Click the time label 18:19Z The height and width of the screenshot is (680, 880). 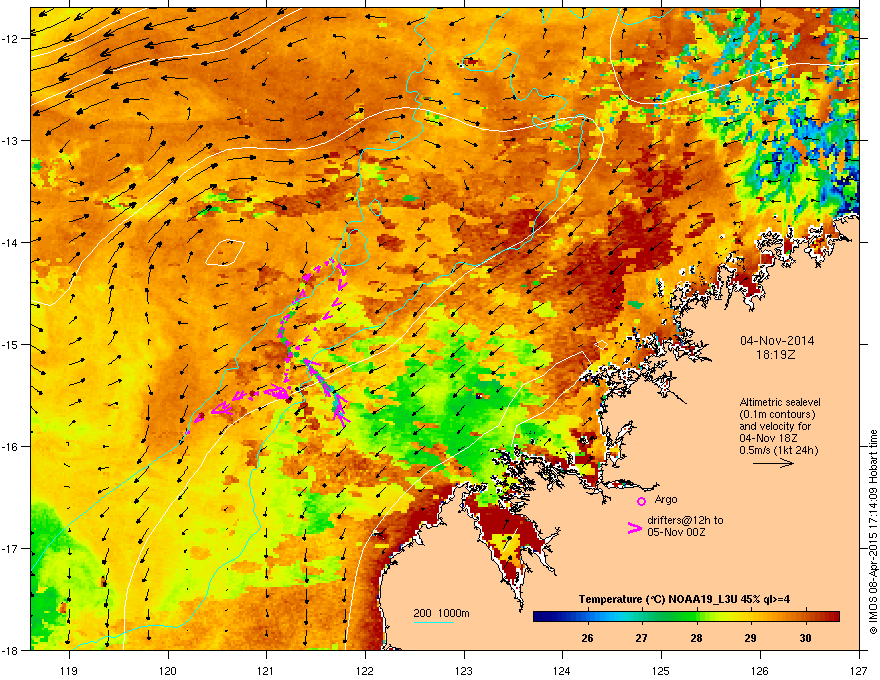(x=776, y=355)
